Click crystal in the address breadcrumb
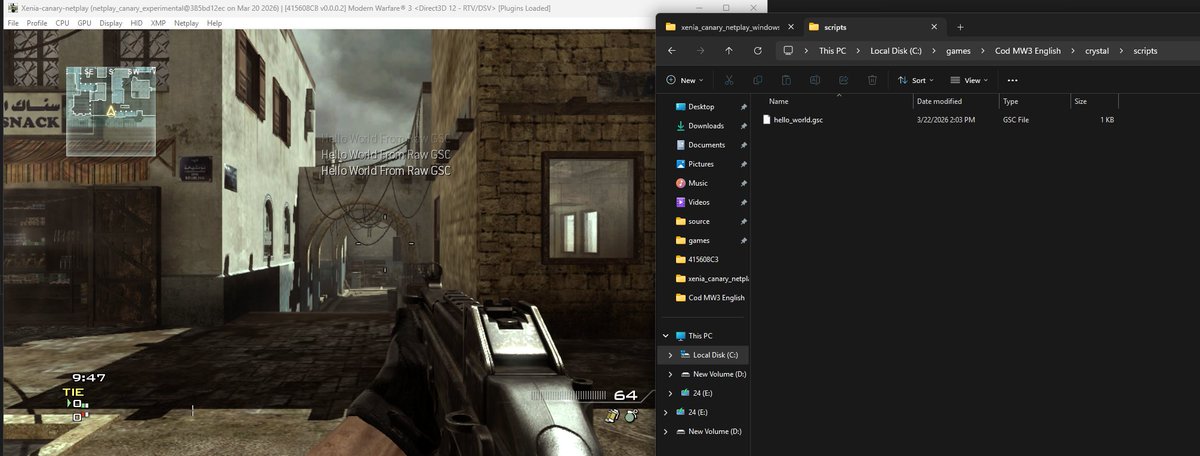The width and height of the screenshot is (1200, 456). pyautogui.click(x=1096, y=50)
